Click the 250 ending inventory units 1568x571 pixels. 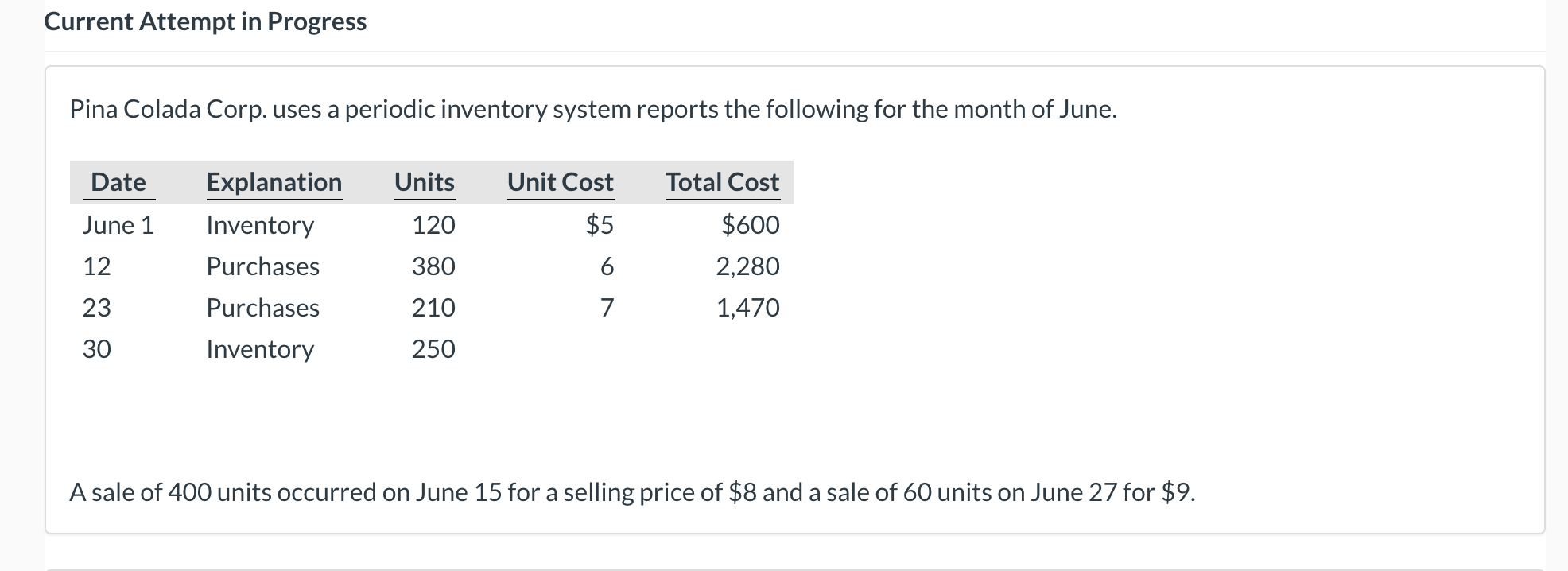pyautogui.click(x=433, y=349)
